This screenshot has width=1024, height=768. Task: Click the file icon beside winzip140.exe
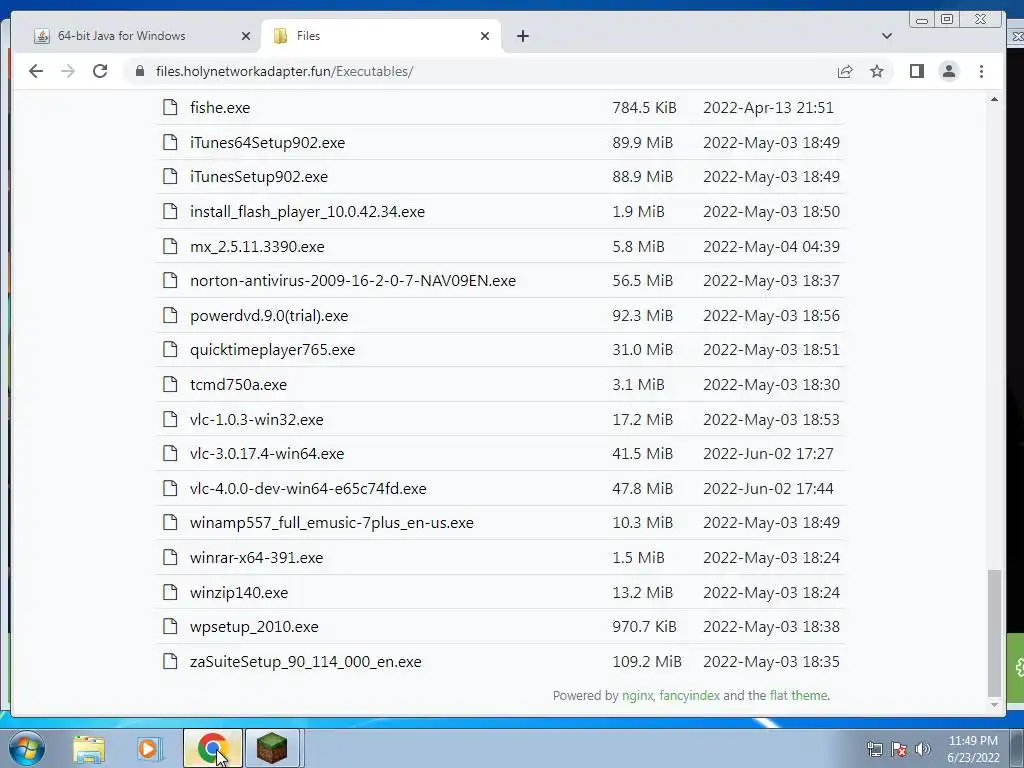(x=170, y=592)
